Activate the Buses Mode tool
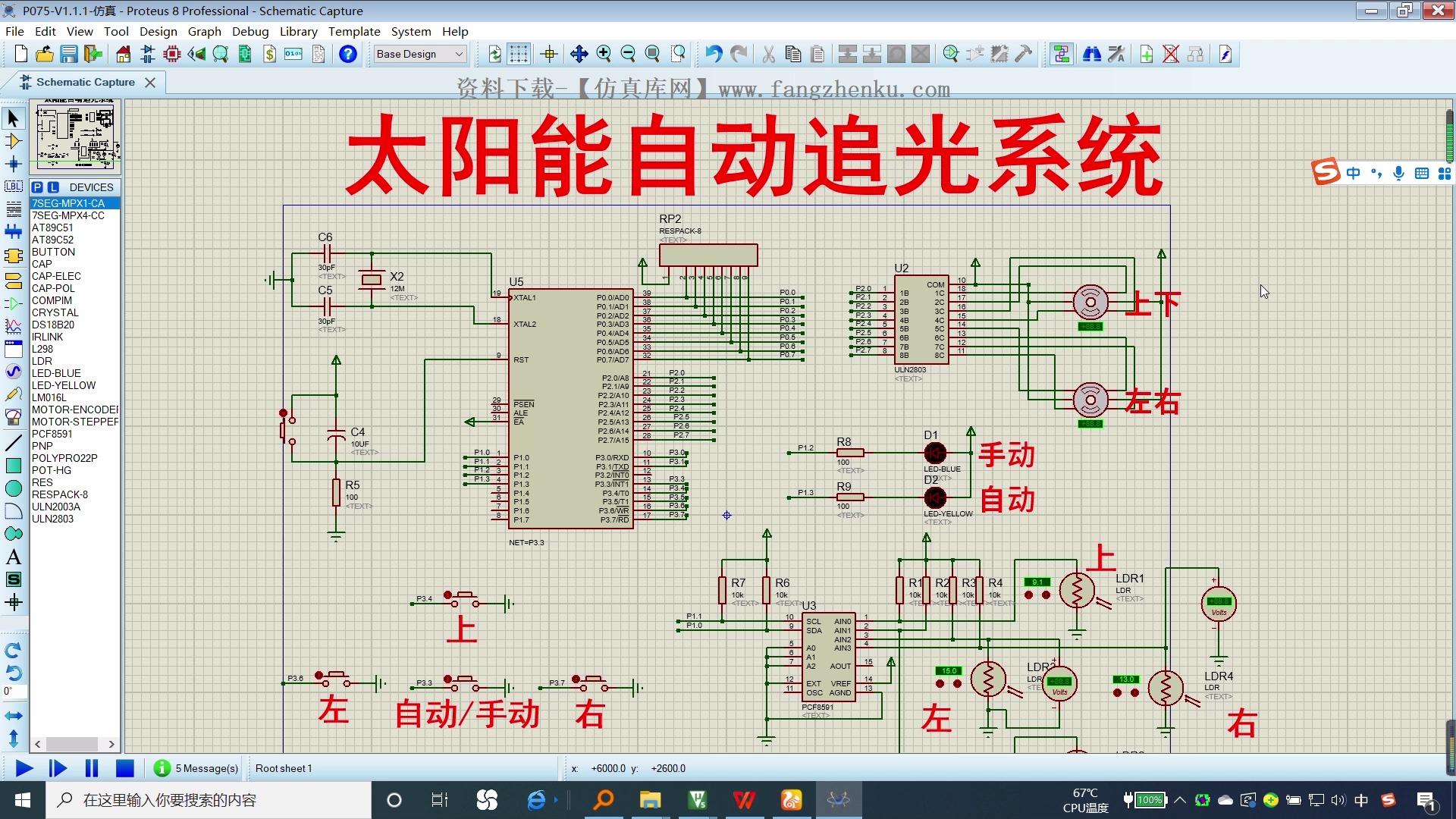 (12, 231)
